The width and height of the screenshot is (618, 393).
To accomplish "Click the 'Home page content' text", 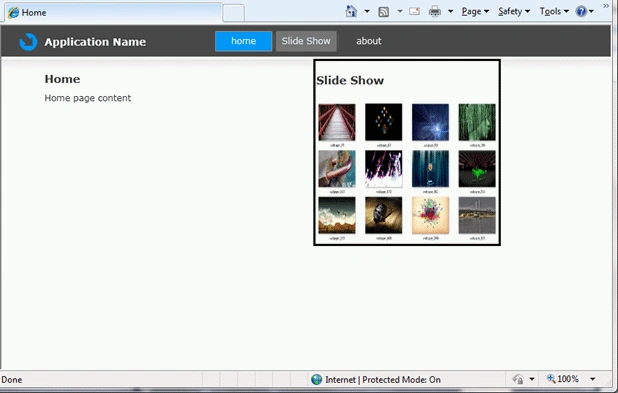I will [87, 98].
